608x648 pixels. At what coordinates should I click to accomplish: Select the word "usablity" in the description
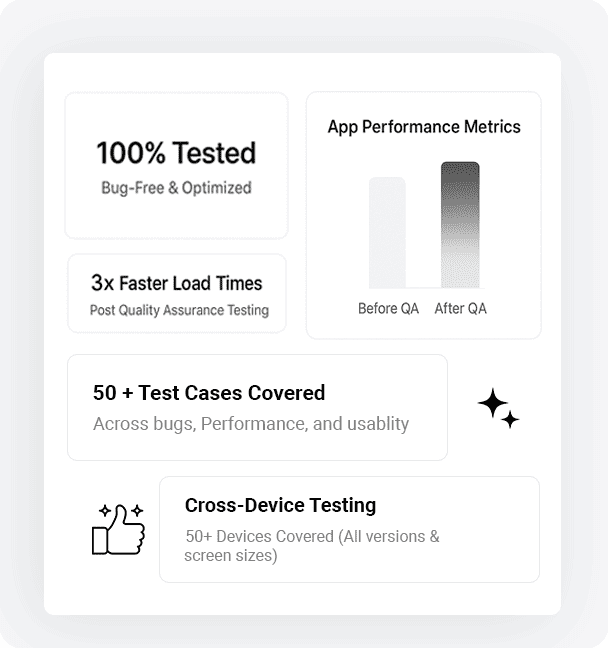click(378, 423)
